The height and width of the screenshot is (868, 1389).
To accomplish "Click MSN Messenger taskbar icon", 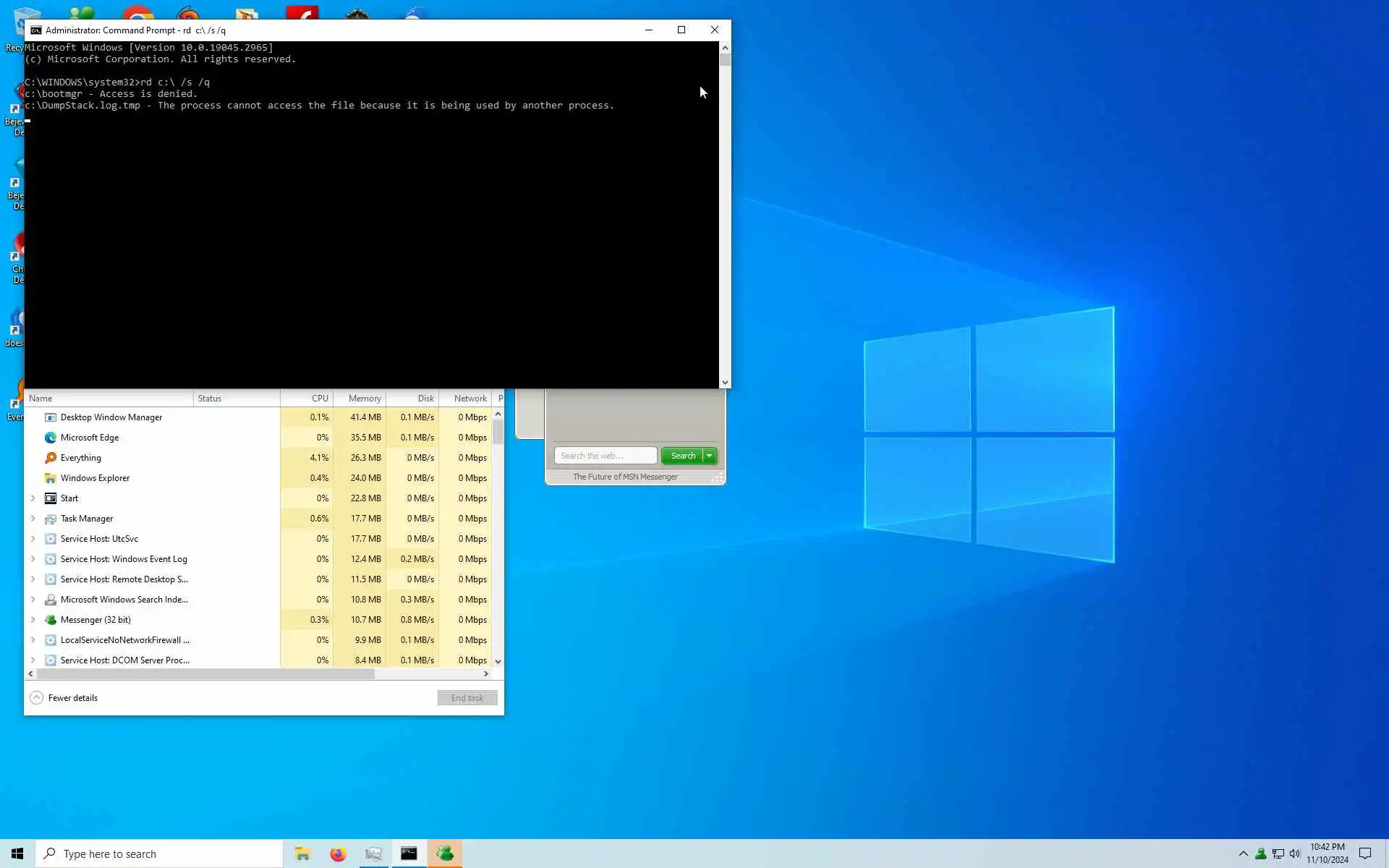I will pos(444,854).
